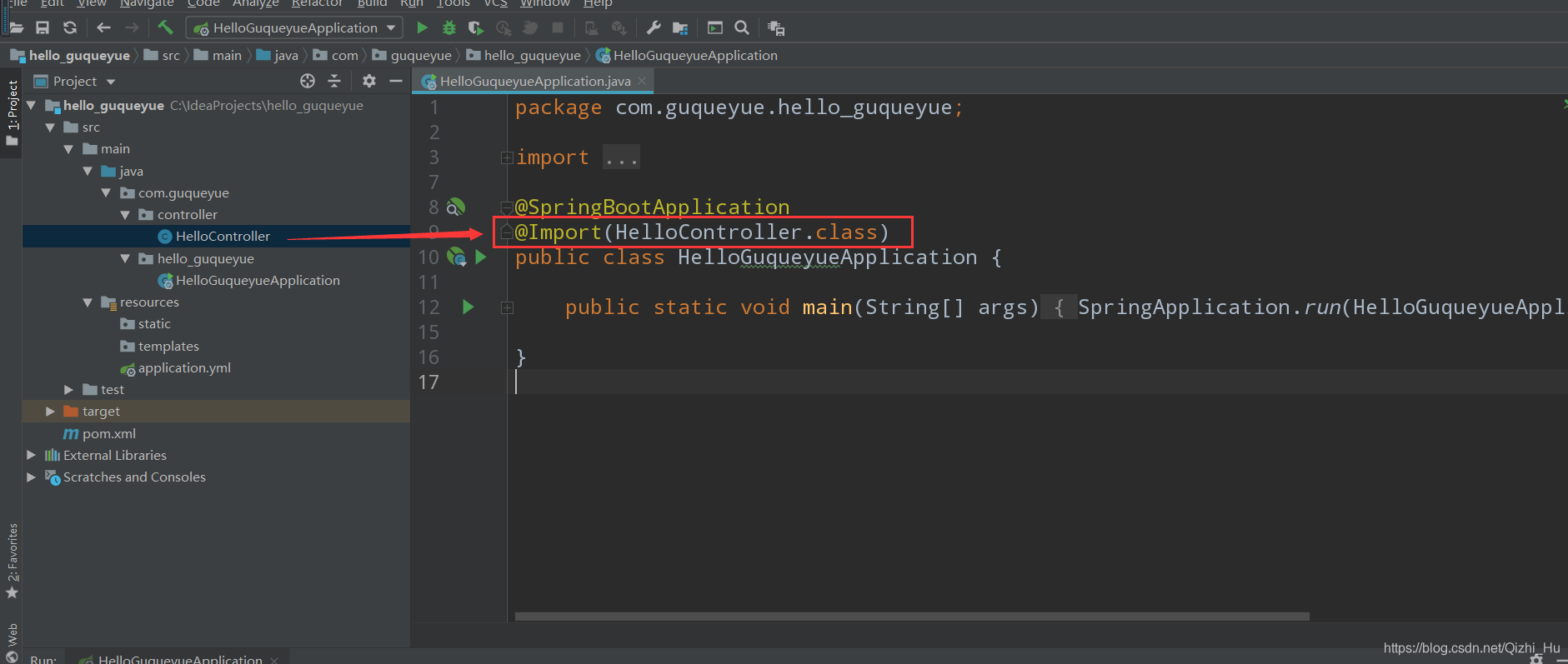
Task: Toggle the 2: Favorites tool window button
Action: 12,560
